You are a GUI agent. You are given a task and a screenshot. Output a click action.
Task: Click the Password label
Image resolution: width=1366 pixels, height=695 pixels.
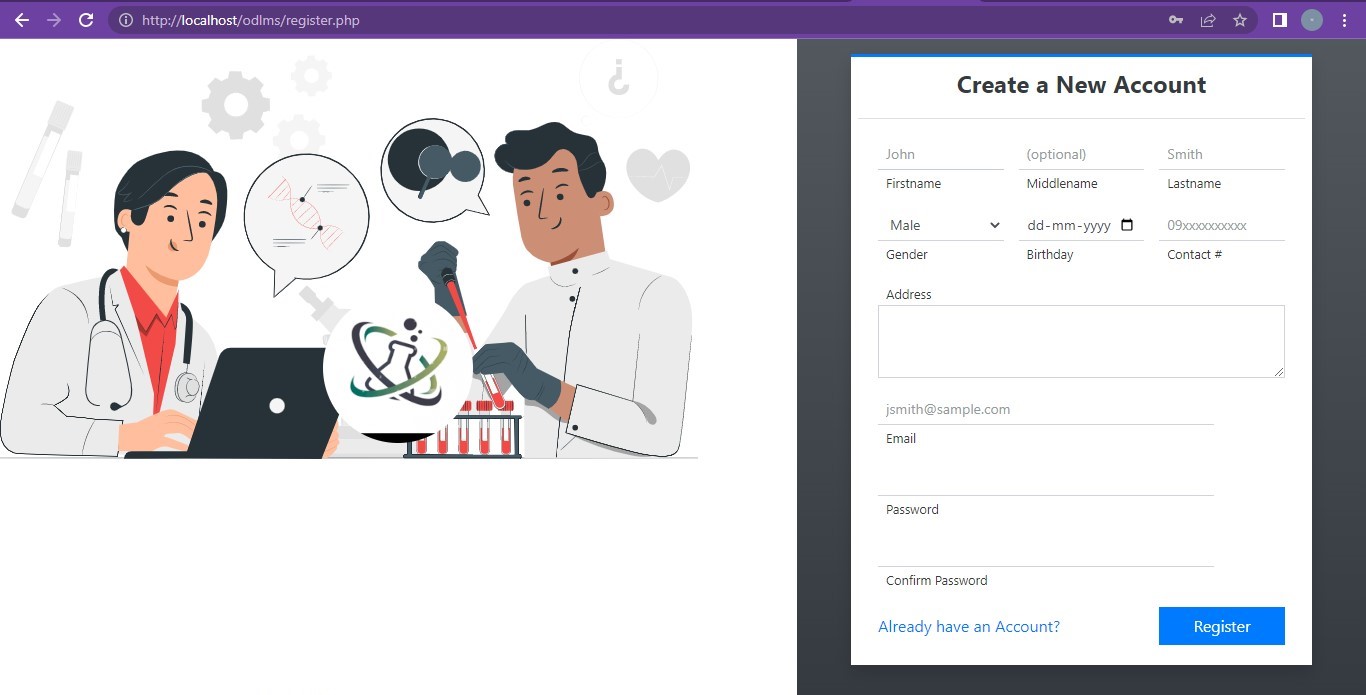tap(912, 510)
